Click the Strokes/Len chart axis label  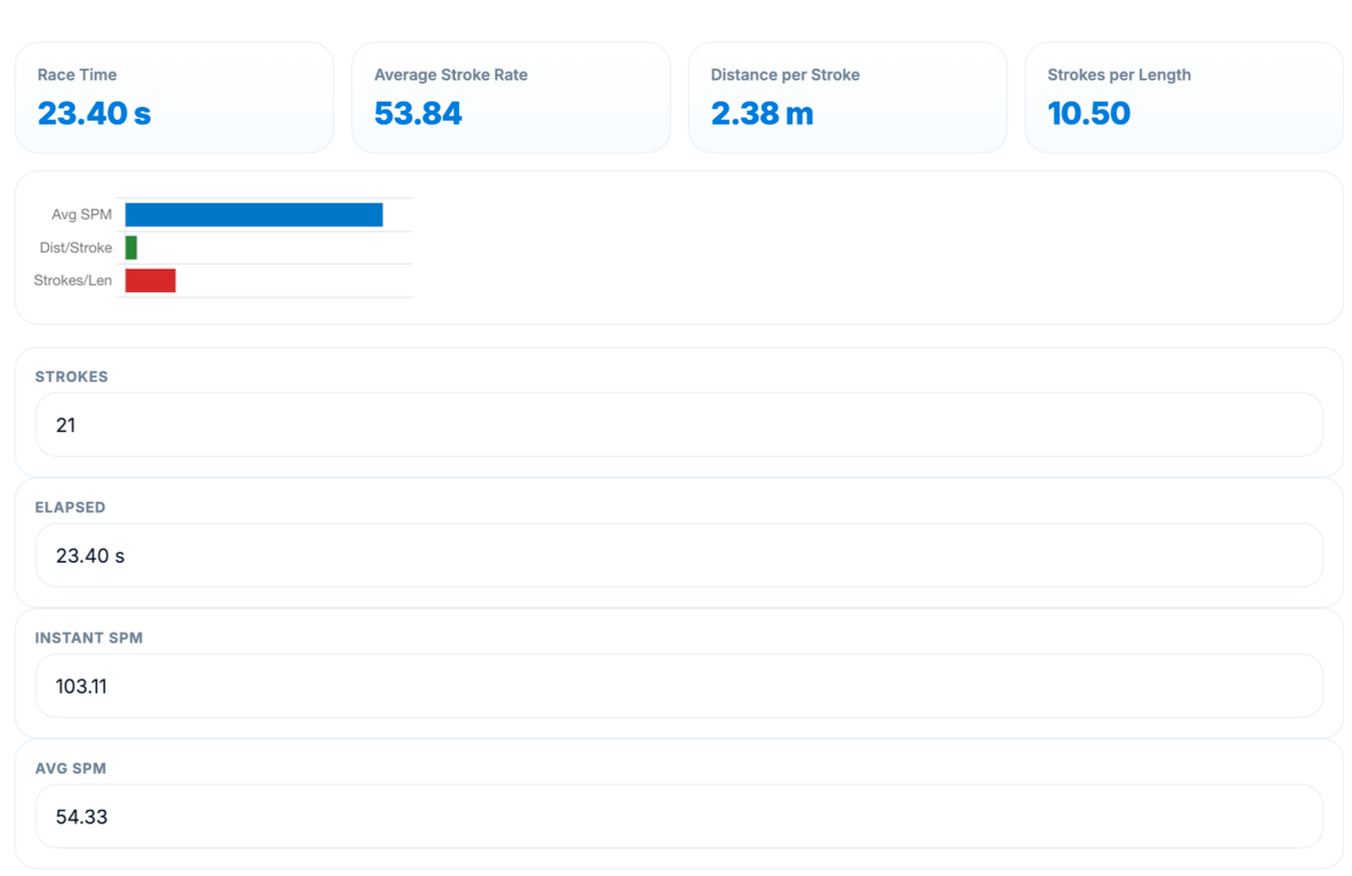73,281
